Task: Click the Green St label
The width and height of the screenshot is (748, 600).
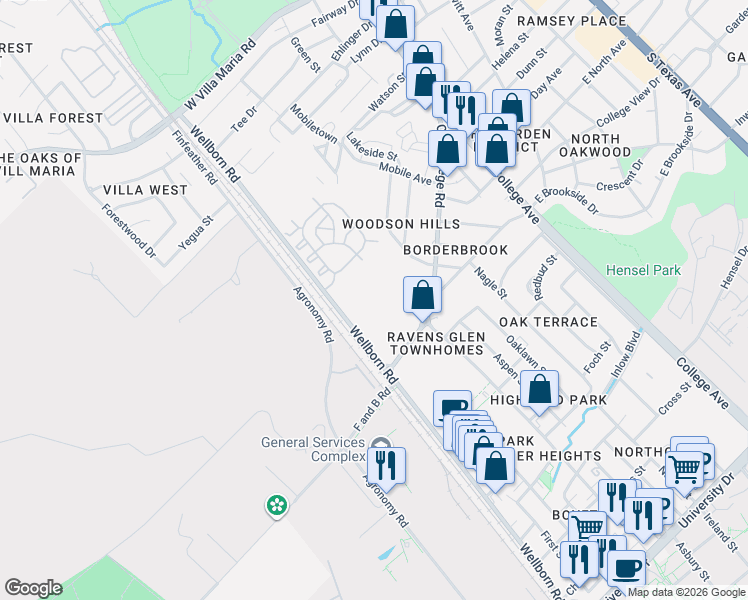Action: [x=305, y=54]
